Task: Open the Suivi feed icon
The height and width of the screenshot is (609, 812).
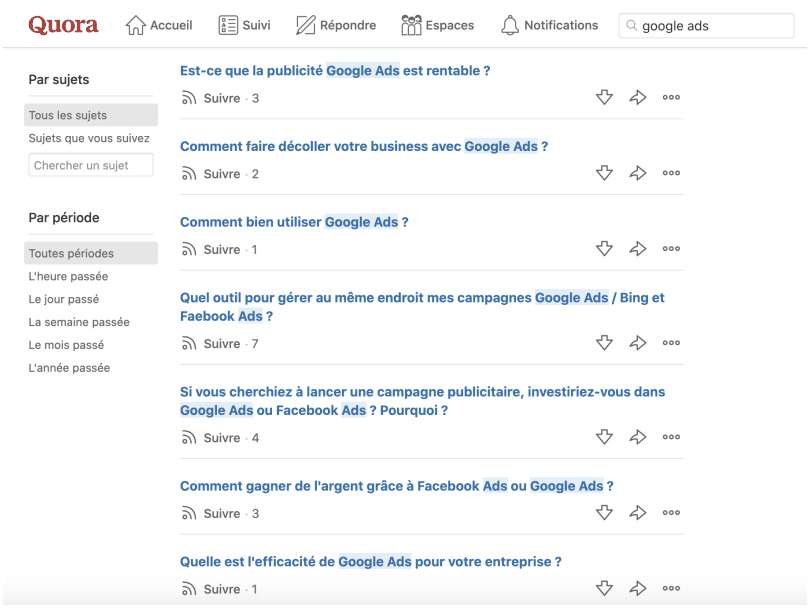Action: [228, 25]
